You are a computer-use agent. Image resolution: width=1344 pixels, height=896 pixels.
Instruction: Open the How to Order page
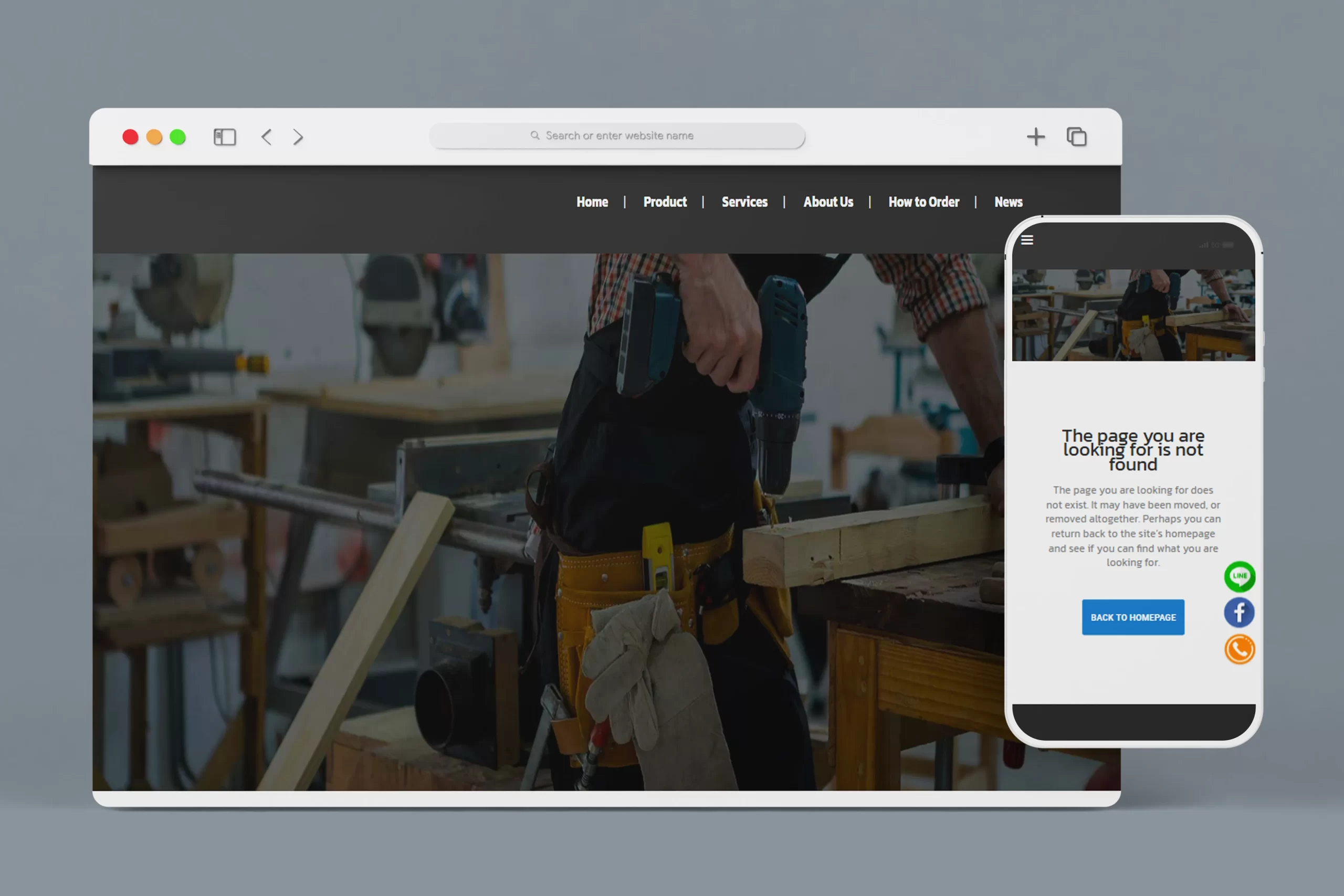[923, 202]
